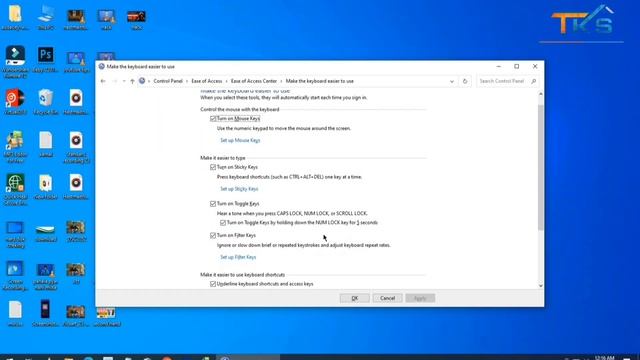Click the Back arrow in Control Panel
640x360 pixels.
(103, 81)
